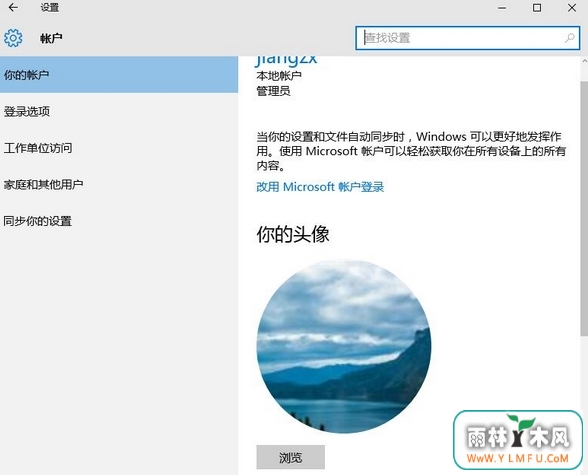Viewport: 588px width, 475px height.
Task: Open 家庭和其他用户 section
Action: tap(119, 184)
